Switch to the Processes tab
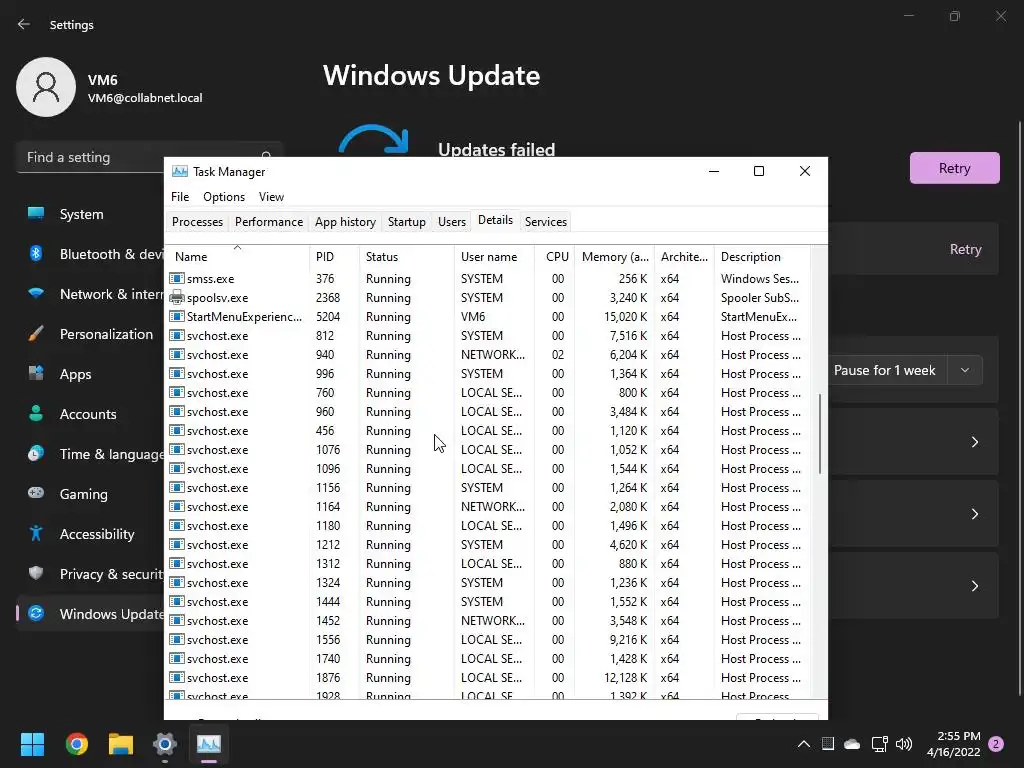The width and height of the screenshot is (1024, 768). [197, 221]
